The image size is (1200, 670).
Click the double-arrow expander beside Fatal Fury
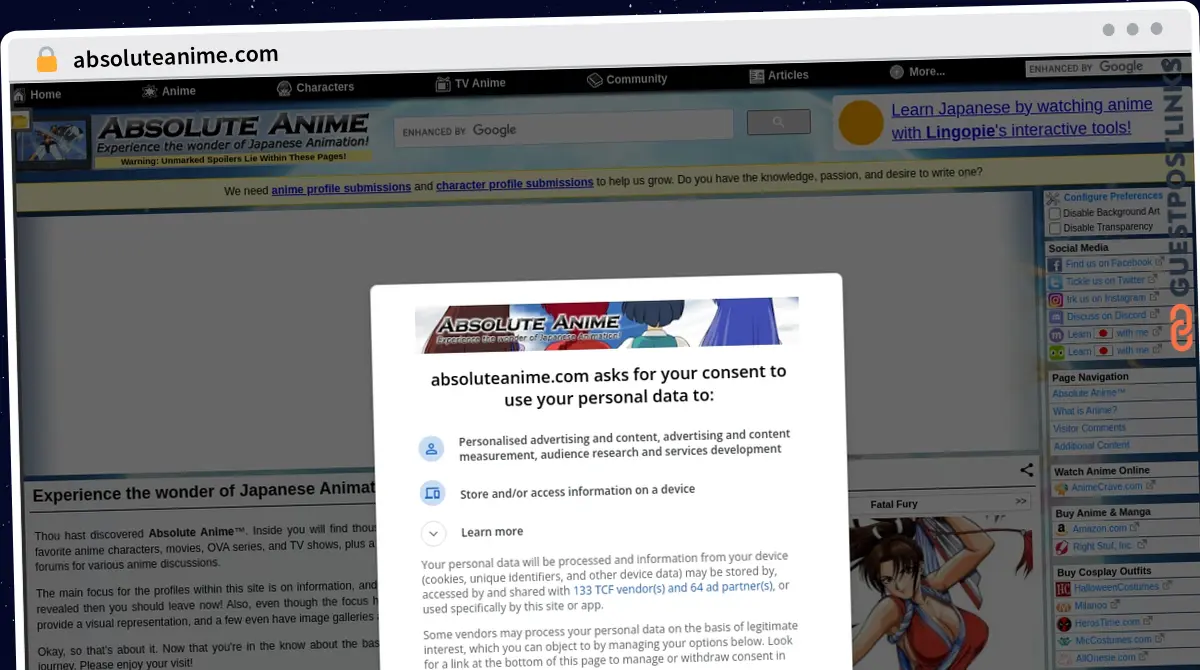pos(1020,503)
